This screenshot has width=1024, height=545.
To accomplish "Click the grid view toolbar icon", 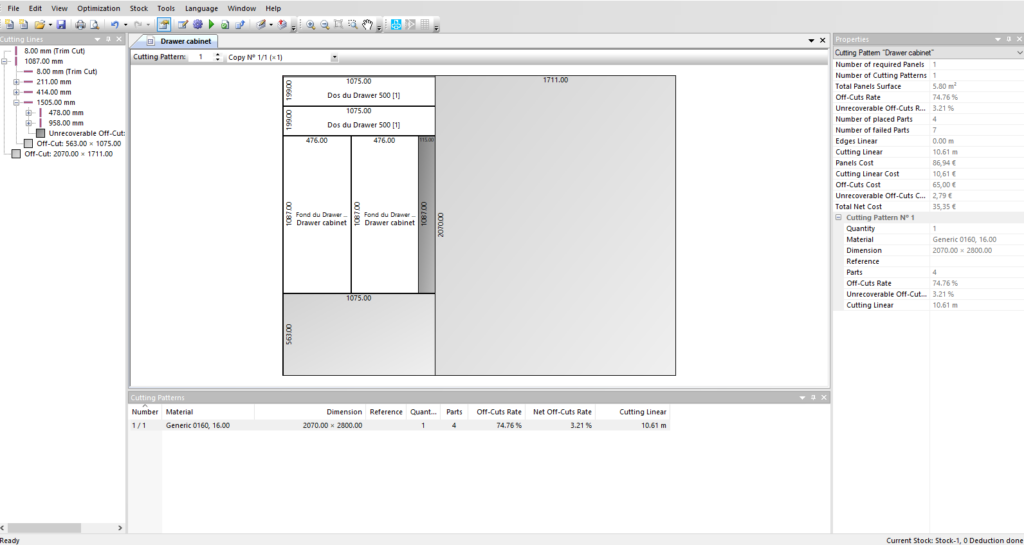I will pos(424,25).
